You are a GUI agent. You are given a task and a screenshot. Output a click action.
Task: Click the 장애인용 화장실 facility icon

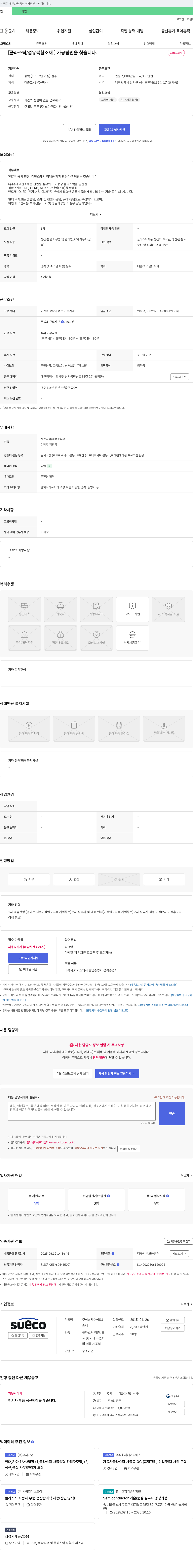(x=119, y=729)
